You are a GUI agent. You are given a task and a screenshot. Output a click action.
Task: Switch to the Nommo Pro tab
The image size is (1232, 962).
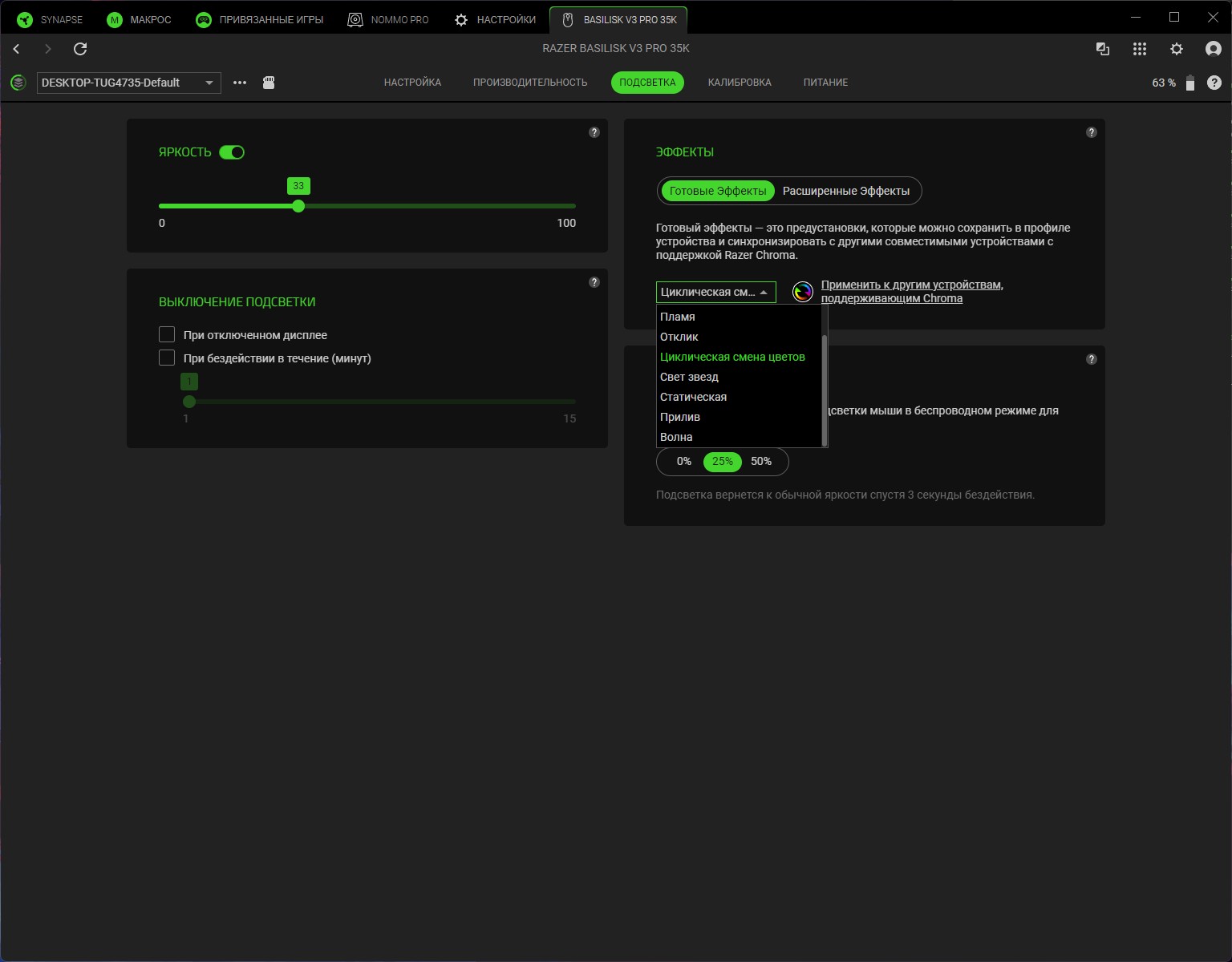[388, 19]
